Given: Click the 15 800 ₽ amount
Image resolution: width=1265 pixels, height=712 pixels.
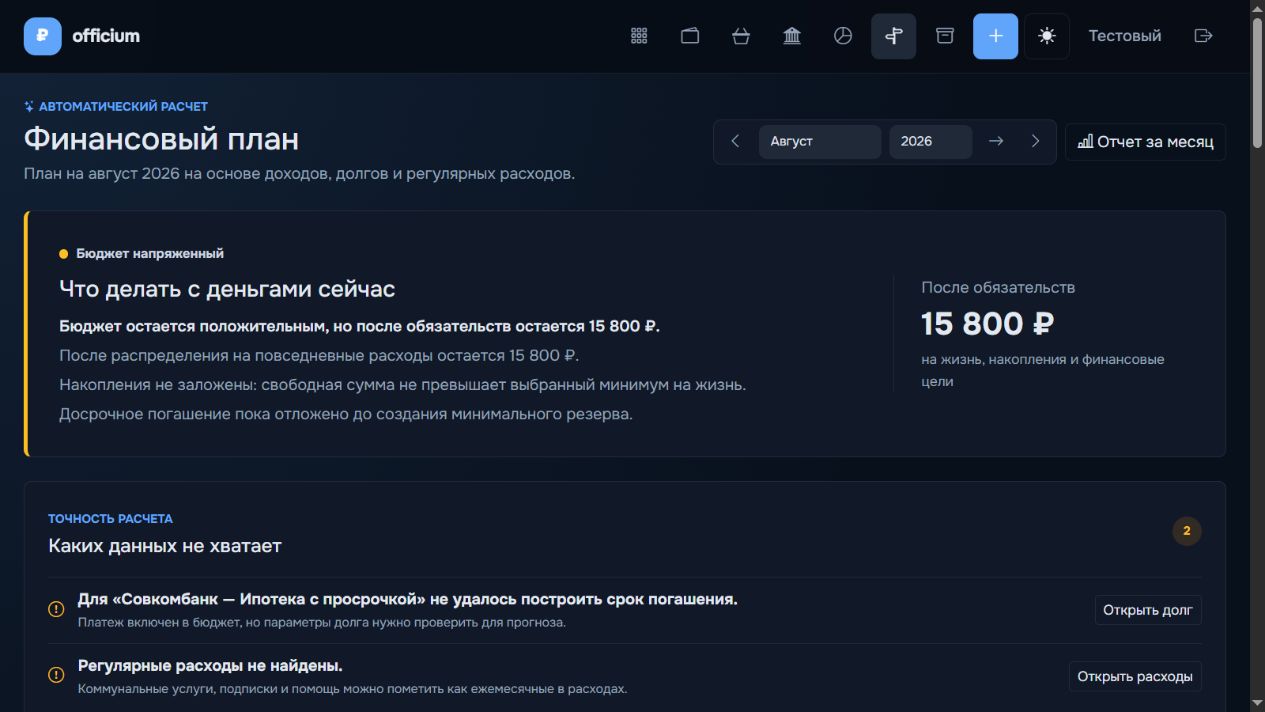Looking at the screenshot, I should (988, 324).
